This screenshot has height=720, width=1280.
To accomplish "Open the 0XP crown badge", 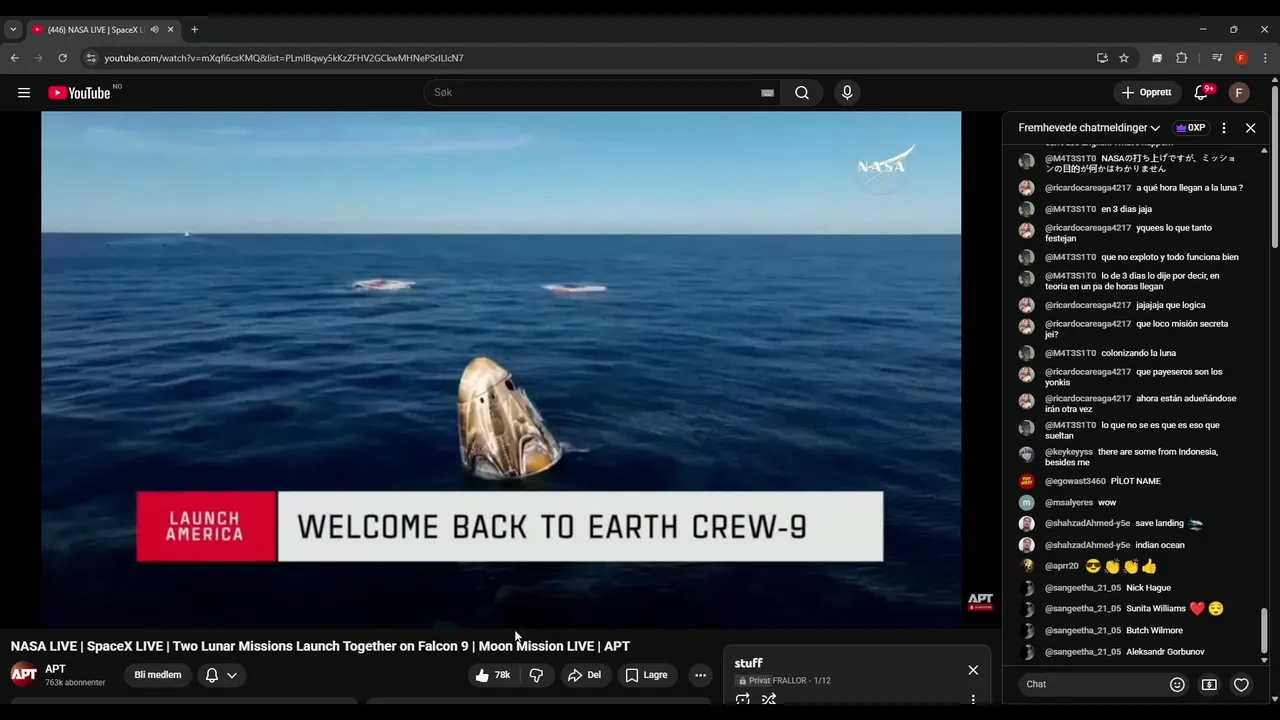I will point(1190,128).
